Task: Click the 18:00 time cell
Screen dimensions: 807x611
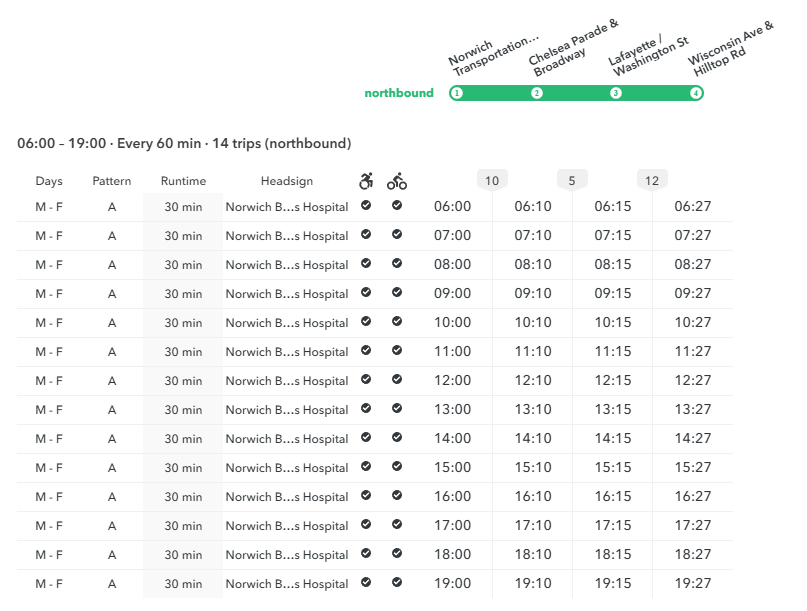Action: click(452, 554)
